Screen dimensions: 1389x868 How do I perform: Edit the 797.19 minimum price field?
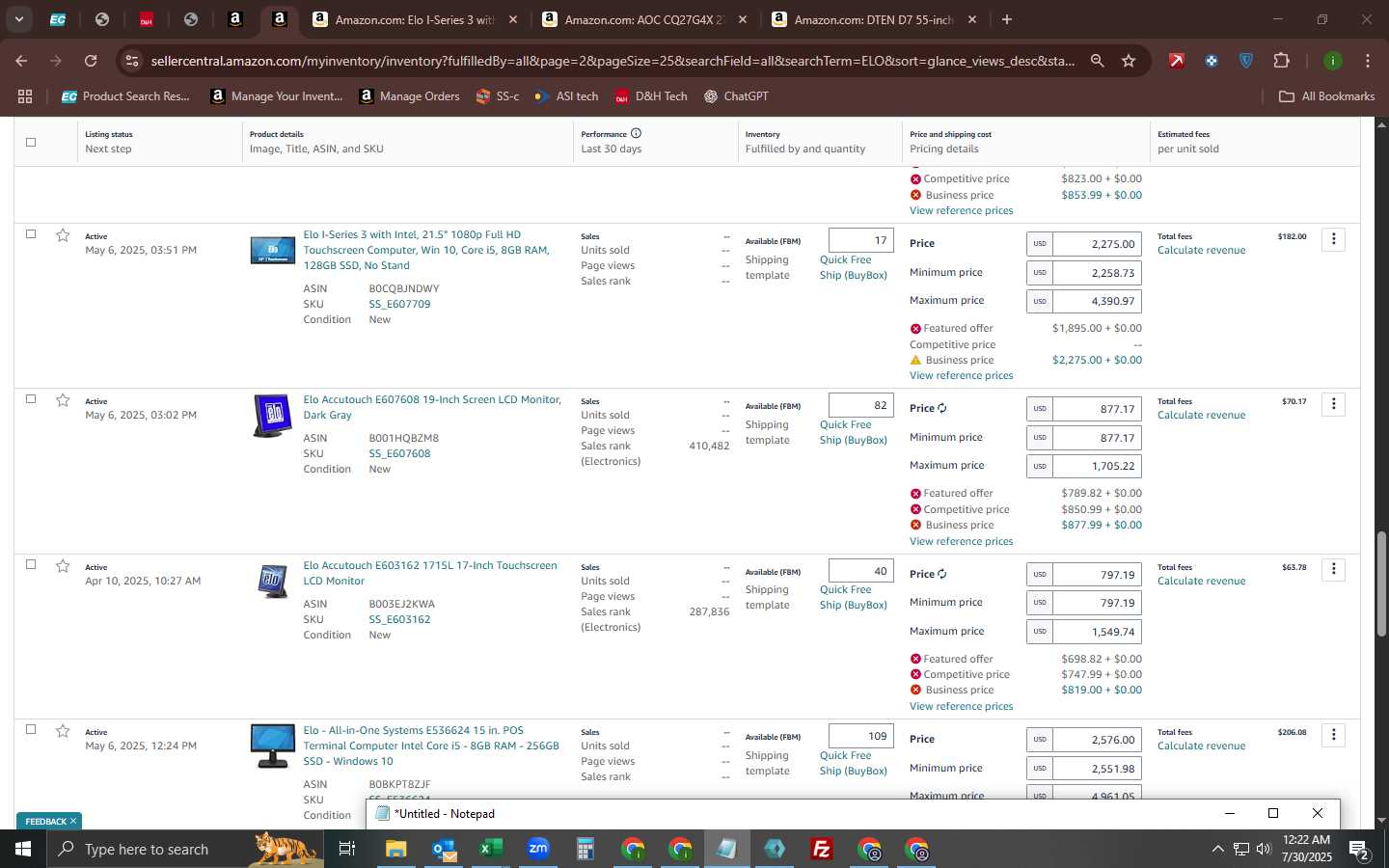click(1097, 603)
